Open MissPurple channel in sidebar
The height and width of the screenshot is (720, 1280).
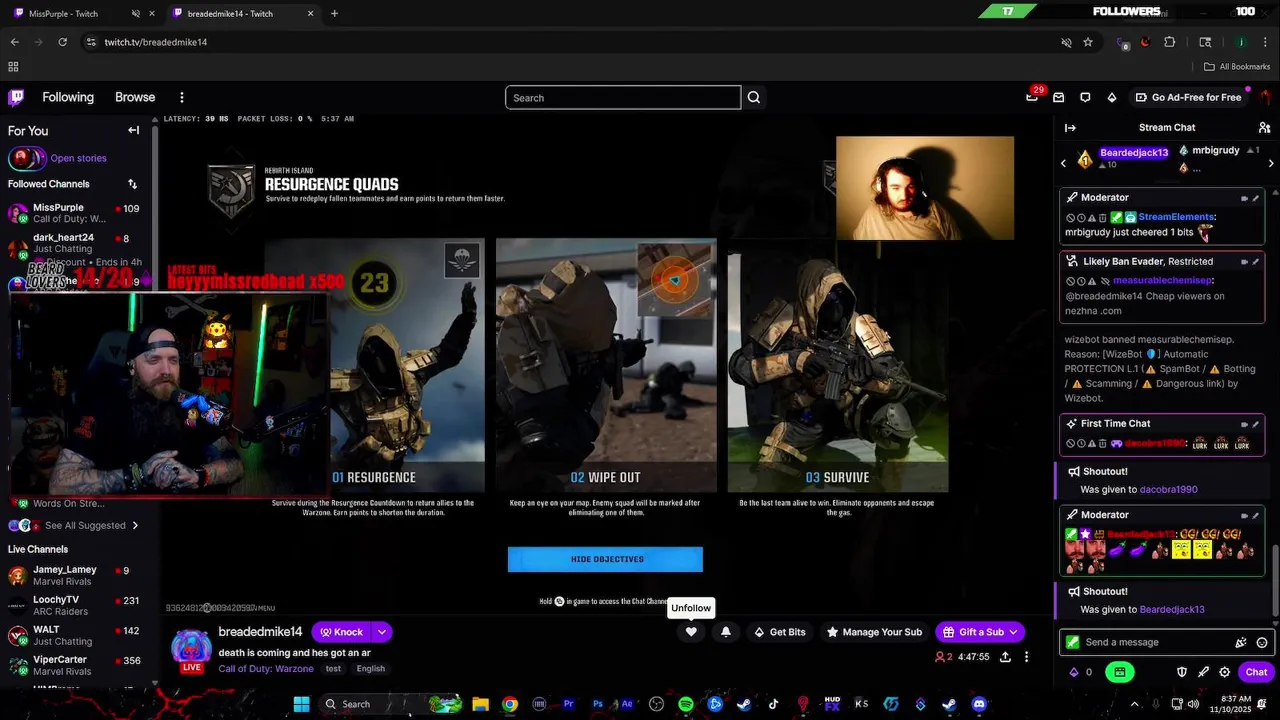pyautogui.click(x=76, y=213)
